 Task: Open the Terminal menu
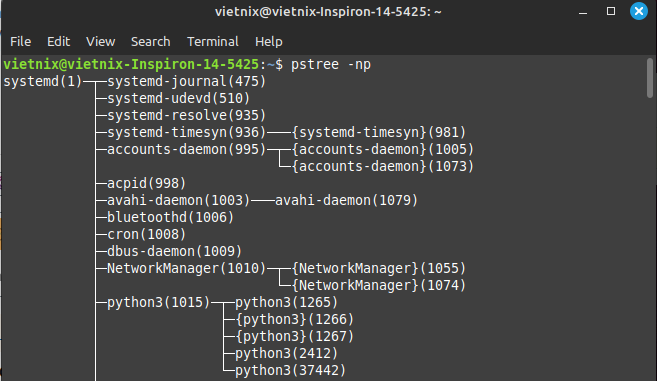212,41
